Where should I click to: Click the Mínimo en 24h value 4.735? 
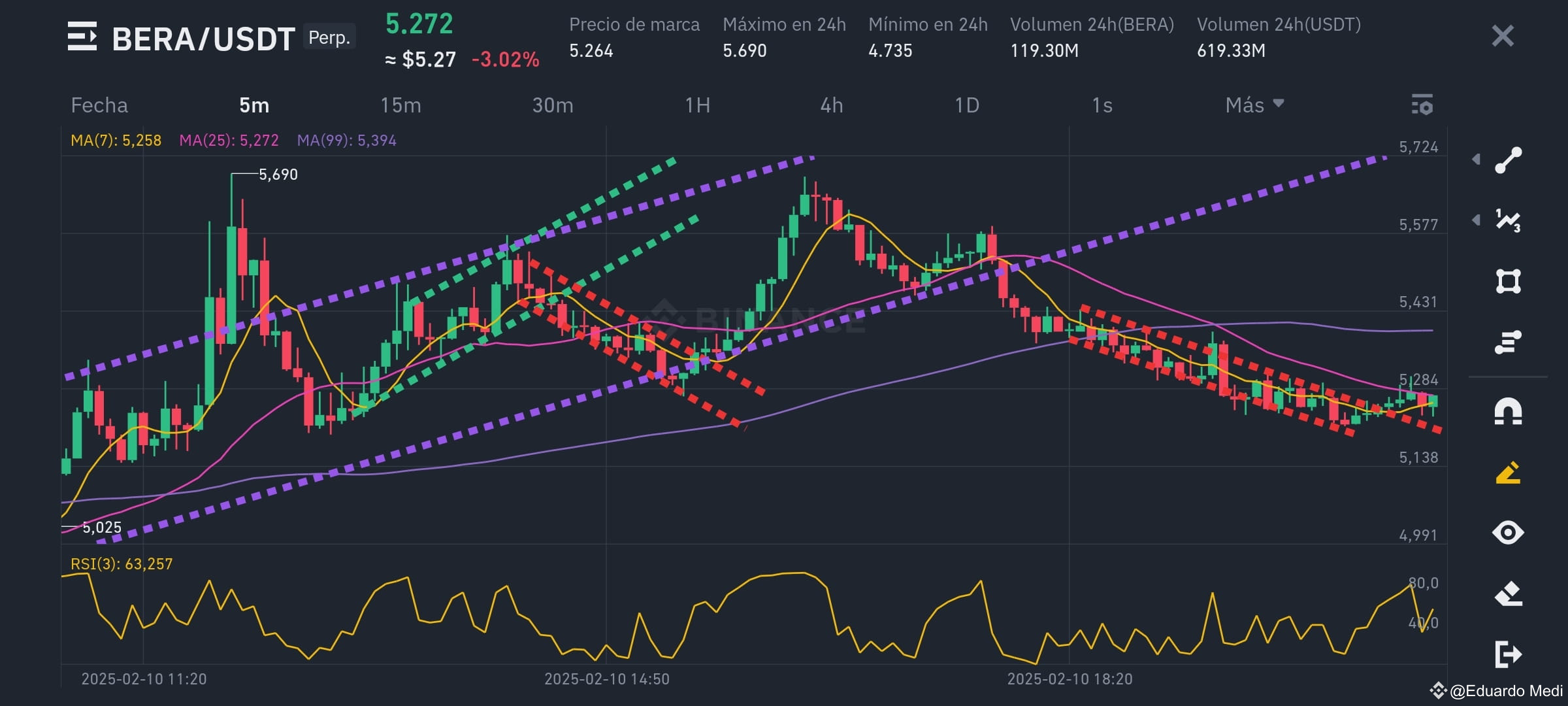(890, 50)
